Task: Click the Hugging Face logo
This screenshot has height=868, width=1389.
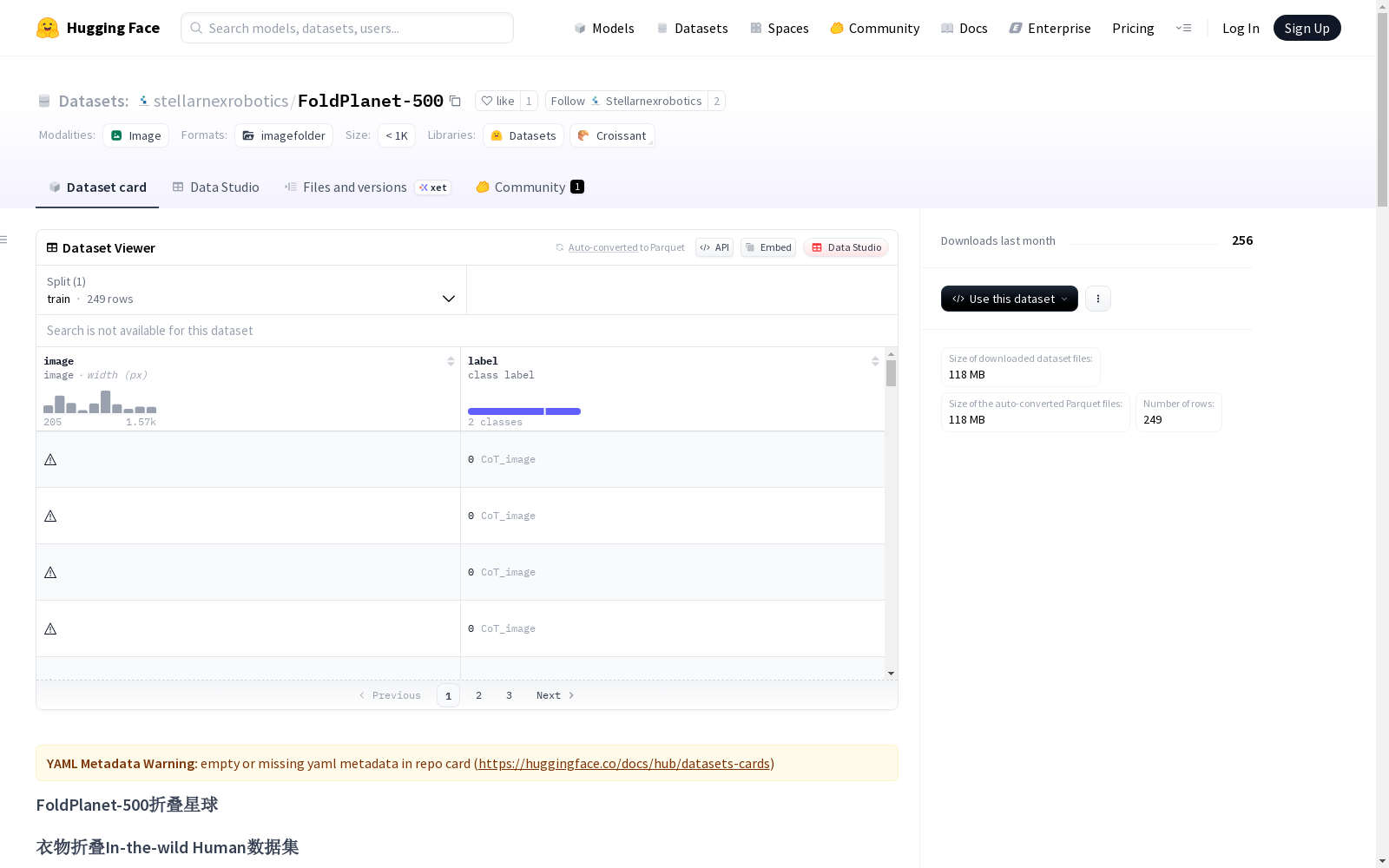Action: coord(98,28)
